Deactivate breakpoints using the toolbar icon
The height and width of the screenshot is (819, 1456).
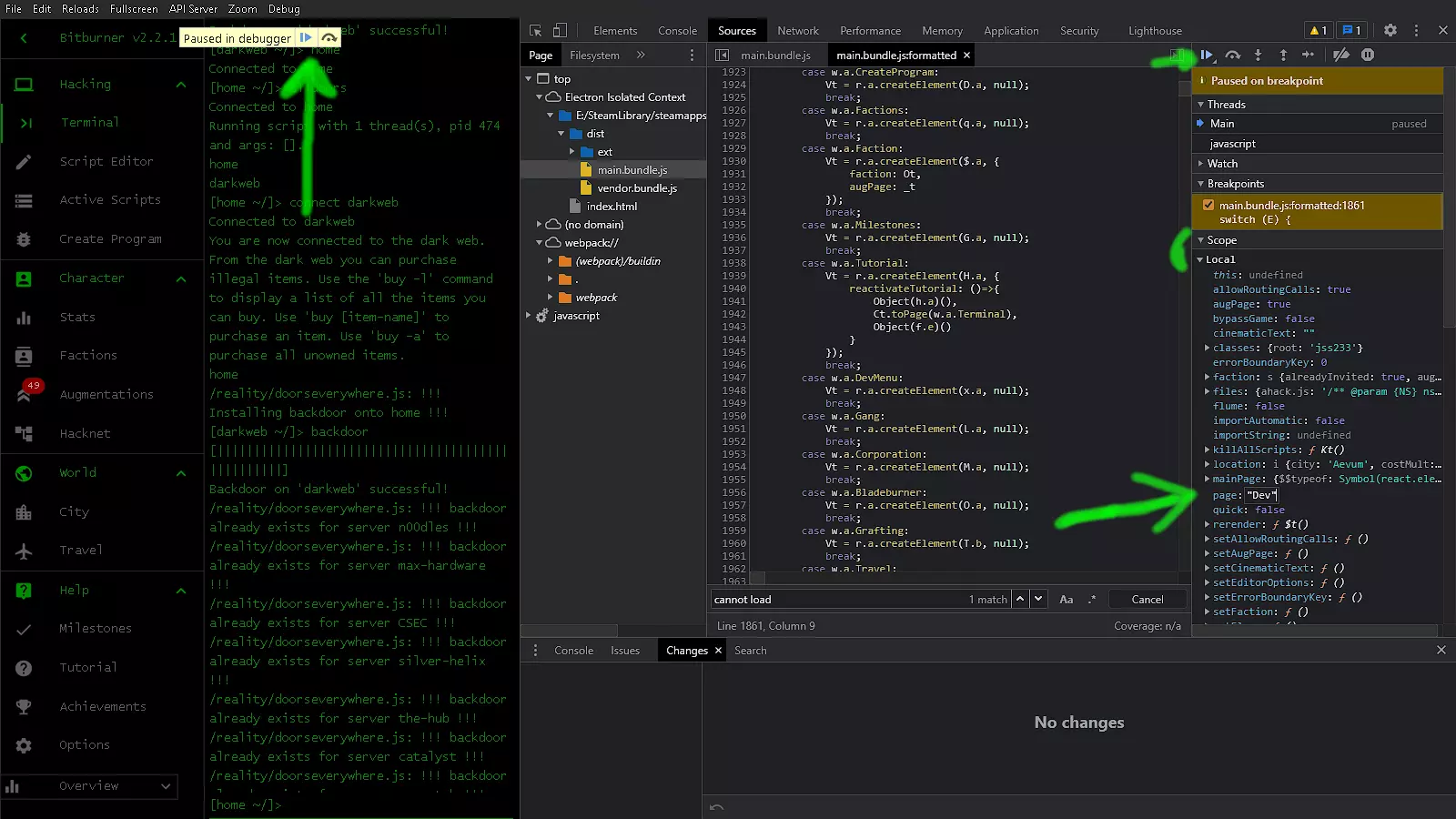pos(1341,56)
